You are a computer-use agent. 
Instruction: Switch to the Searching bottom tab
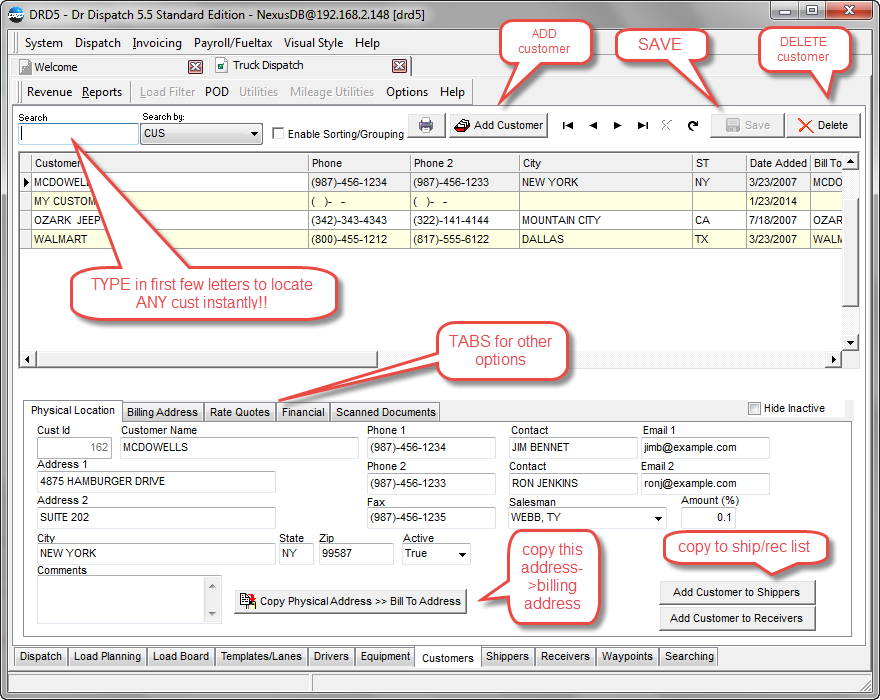pyautogui.click(x=689, y=656)
